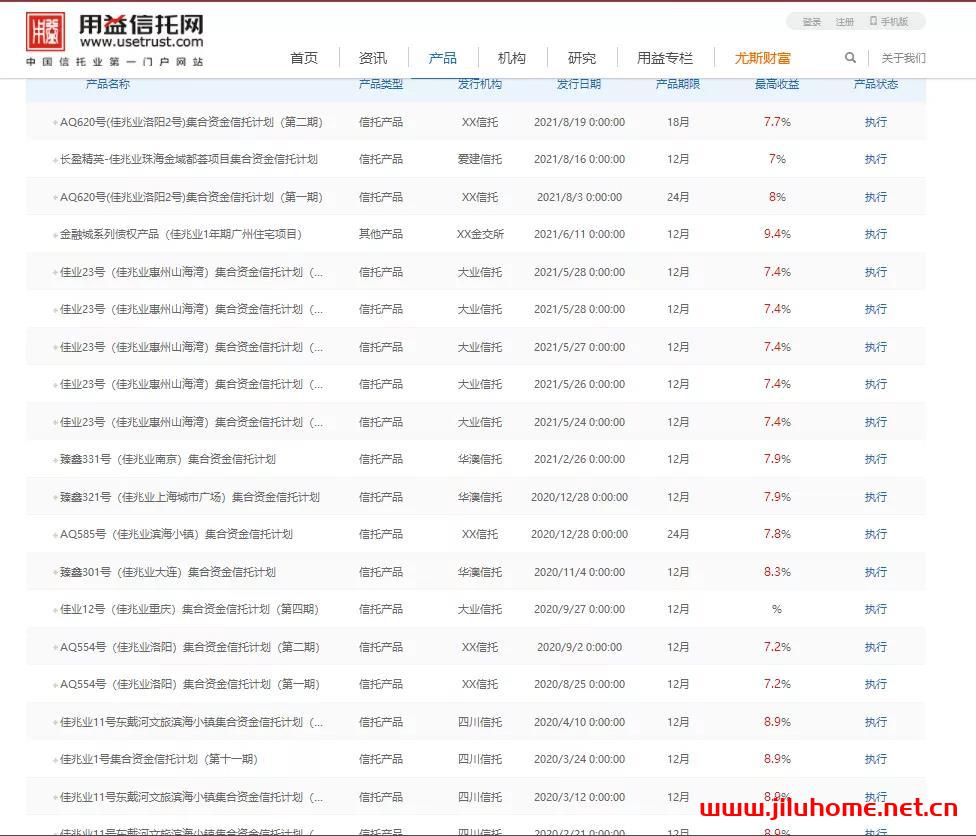Open the 机构 section
976x836 pixels.
click(512, 58)
